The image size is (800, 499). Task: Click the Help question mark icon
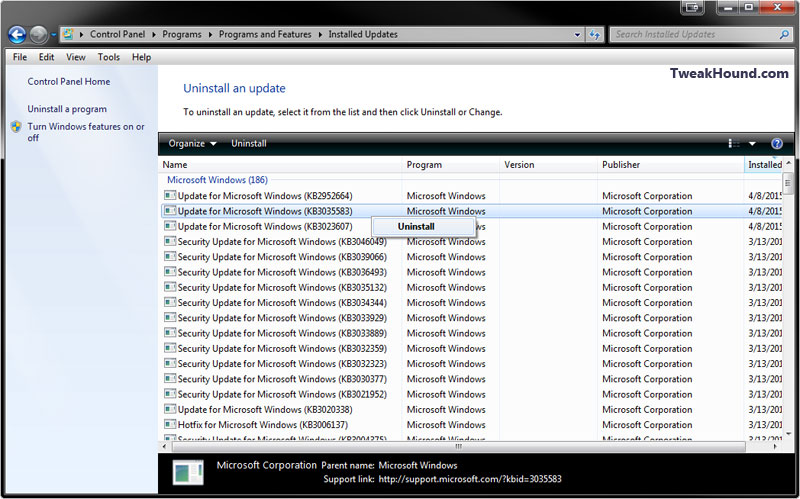point(777,144)
